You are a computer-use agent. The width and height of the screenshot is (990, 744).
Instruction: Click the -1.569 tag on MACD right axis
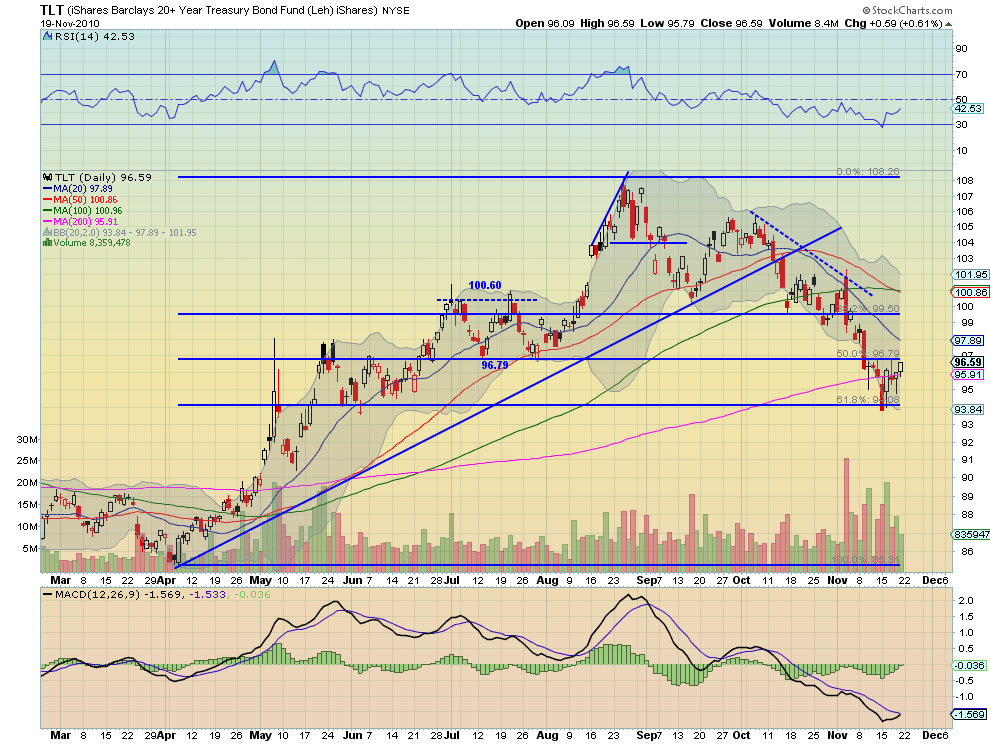969,714
